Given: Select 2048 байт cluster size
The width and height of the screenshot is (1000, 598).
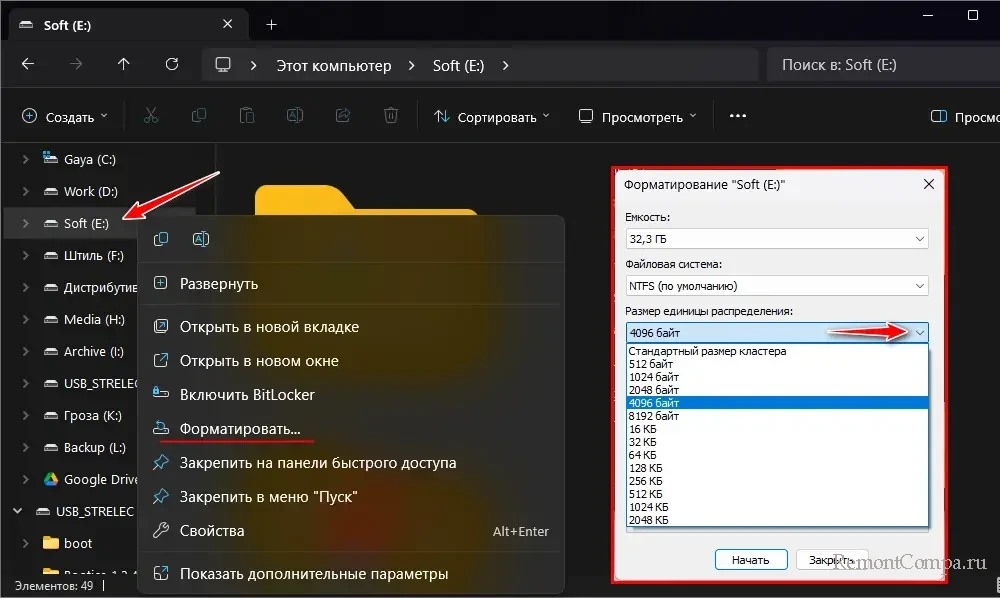Looking at the screenshot, I should (777, 390).
